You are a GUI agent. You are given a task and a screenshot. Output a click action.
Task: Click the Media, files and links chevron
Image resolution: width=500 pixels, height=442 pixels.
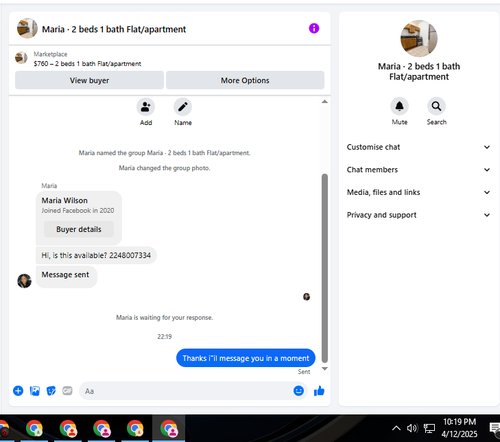pos(487,192)
